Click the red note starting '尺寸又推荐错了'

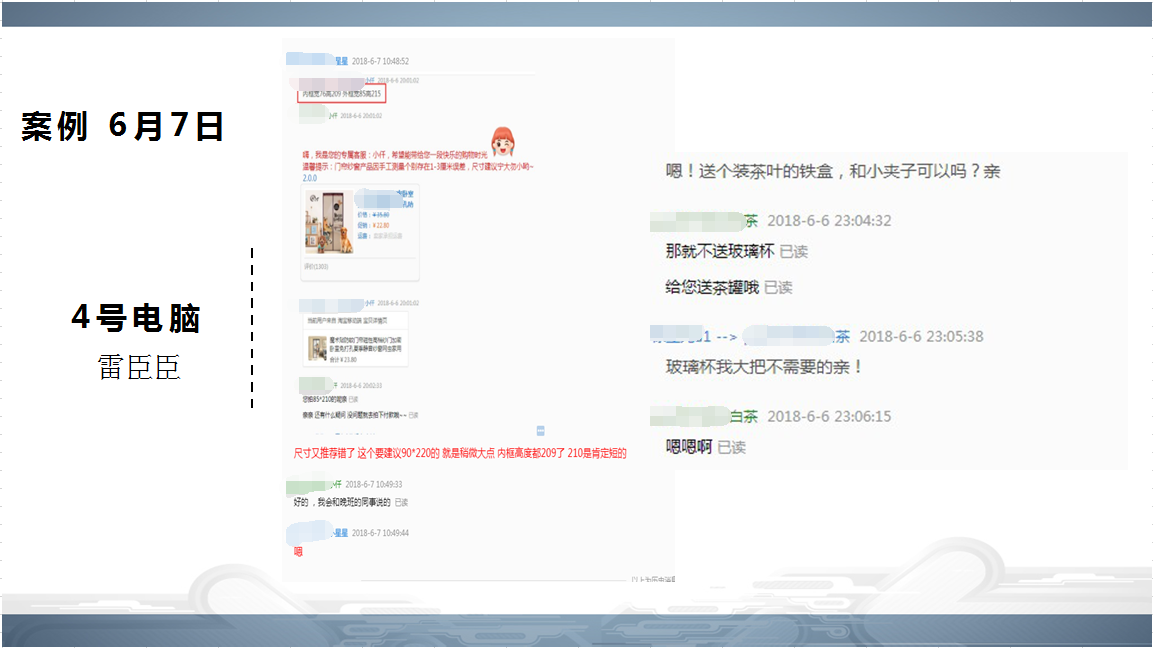coord(460,453)
